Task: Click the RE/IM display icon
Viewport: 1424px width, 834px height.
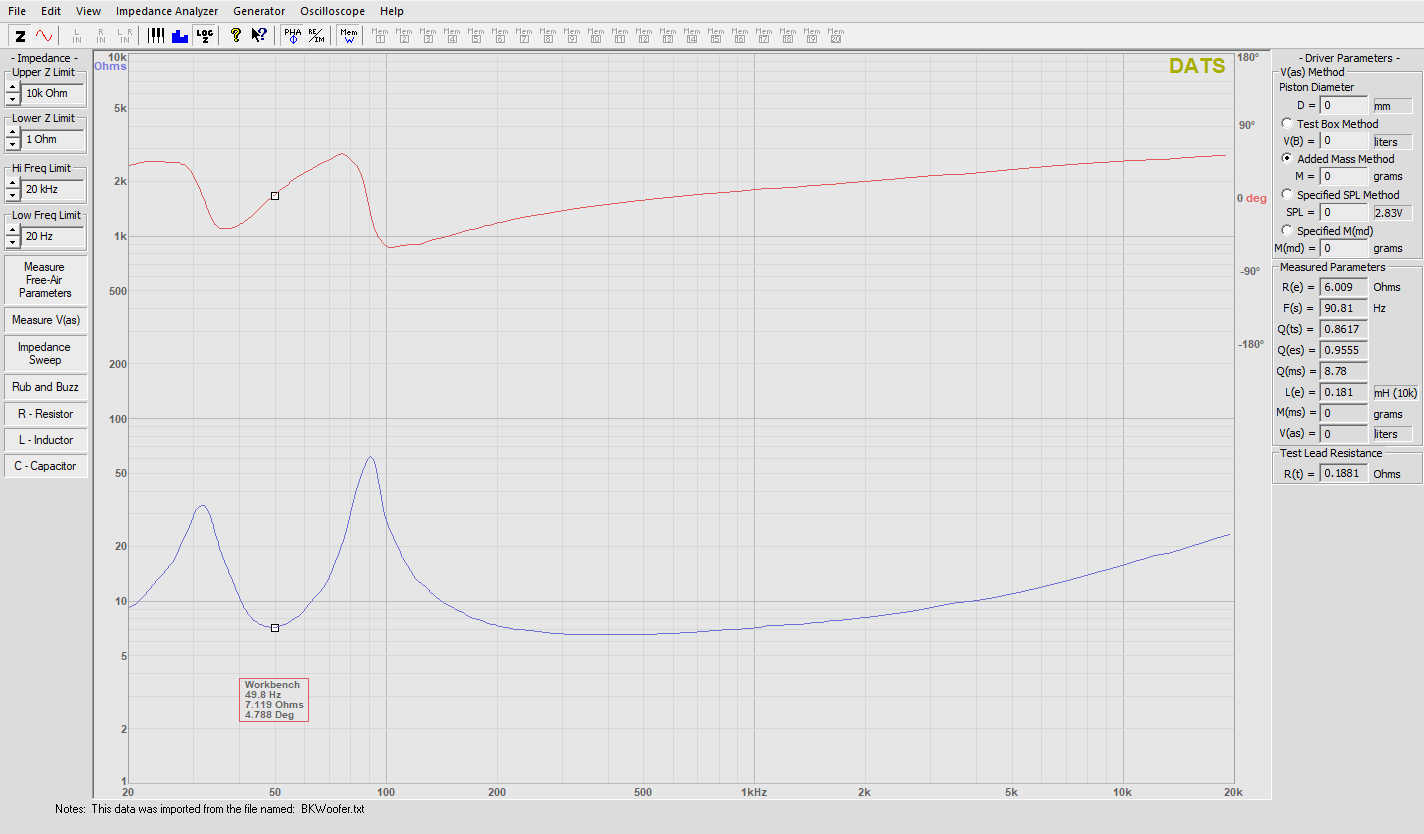Action: 315,35
